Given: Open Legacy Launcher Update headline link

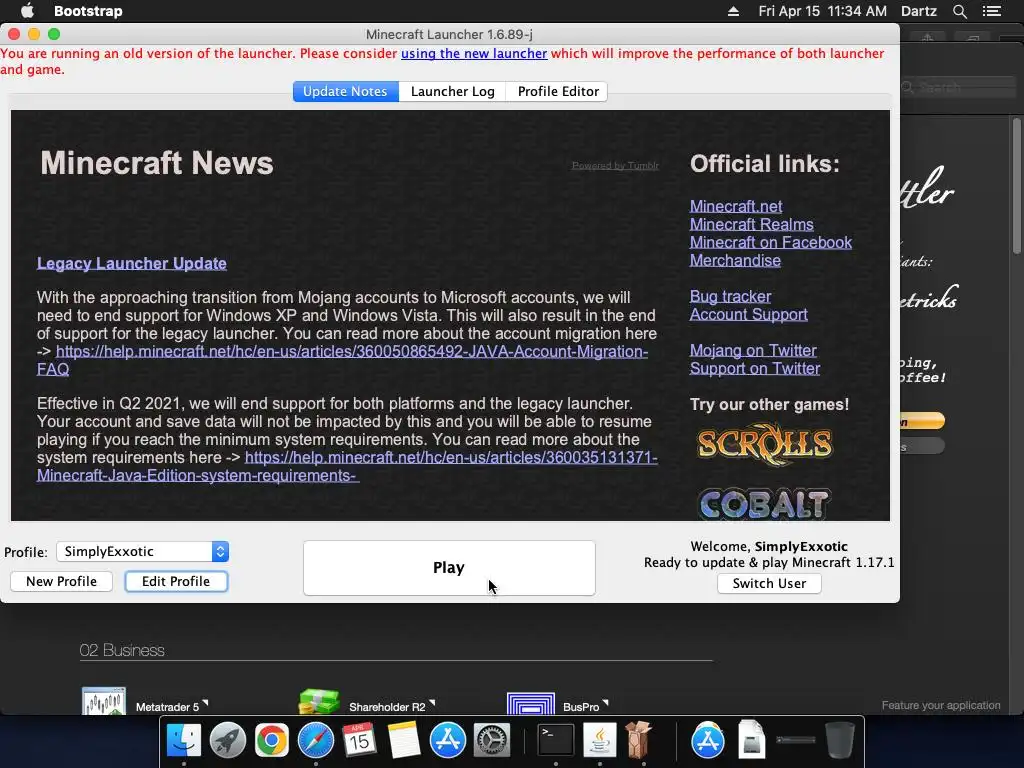Looking at the screenshot, I should [x=131, y=263].
